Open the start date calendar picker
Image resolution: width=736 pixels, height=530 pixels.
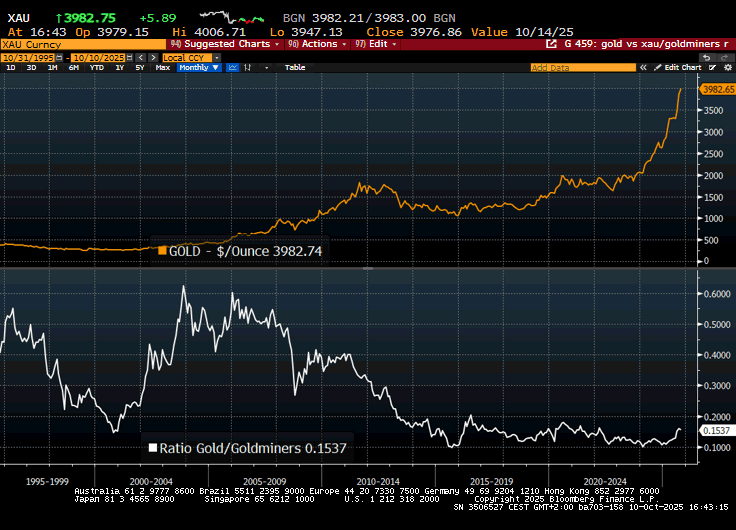[60, 57]
